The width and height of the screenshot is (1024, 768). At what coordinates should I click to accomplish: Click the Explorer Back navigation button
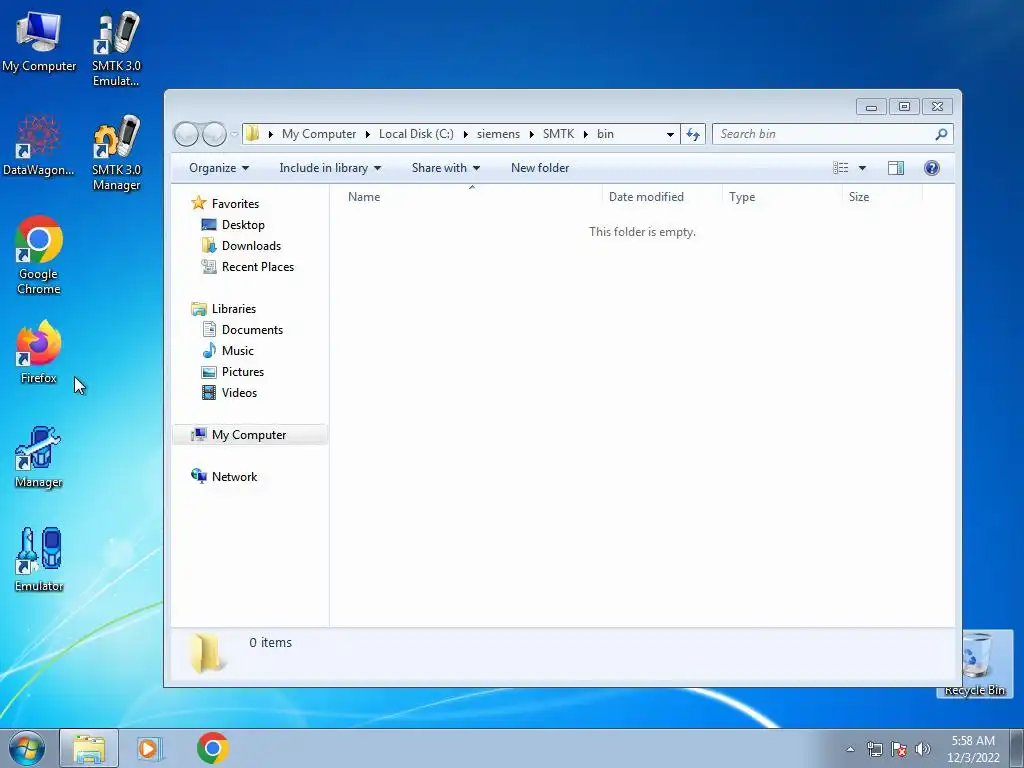click(x=186, y=135)
